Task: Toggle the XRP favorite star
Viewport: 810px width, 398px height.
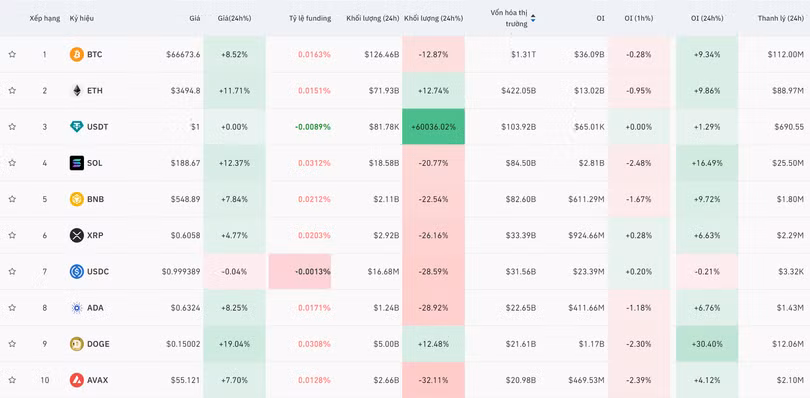Action: [x=12, y=235]
